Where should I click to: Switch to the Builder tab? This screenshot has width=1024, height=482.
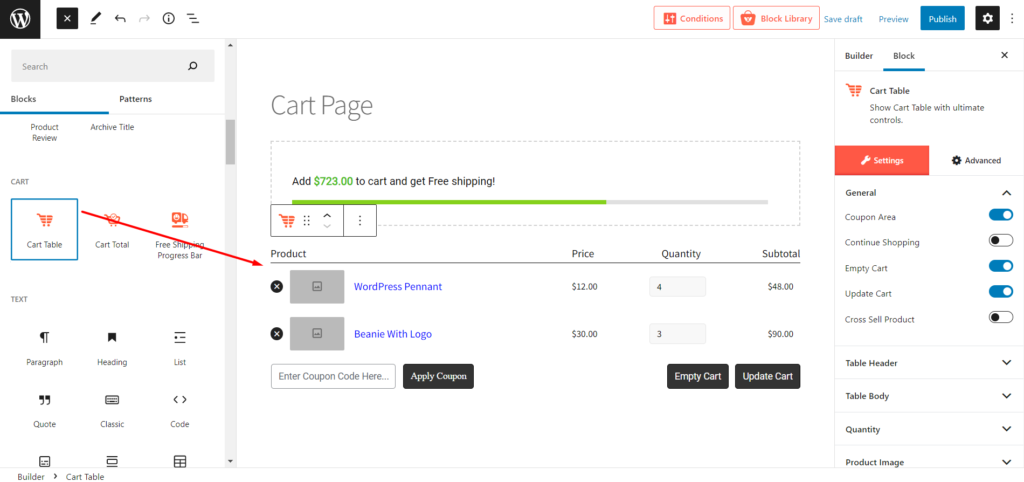[x=859, y=56]
